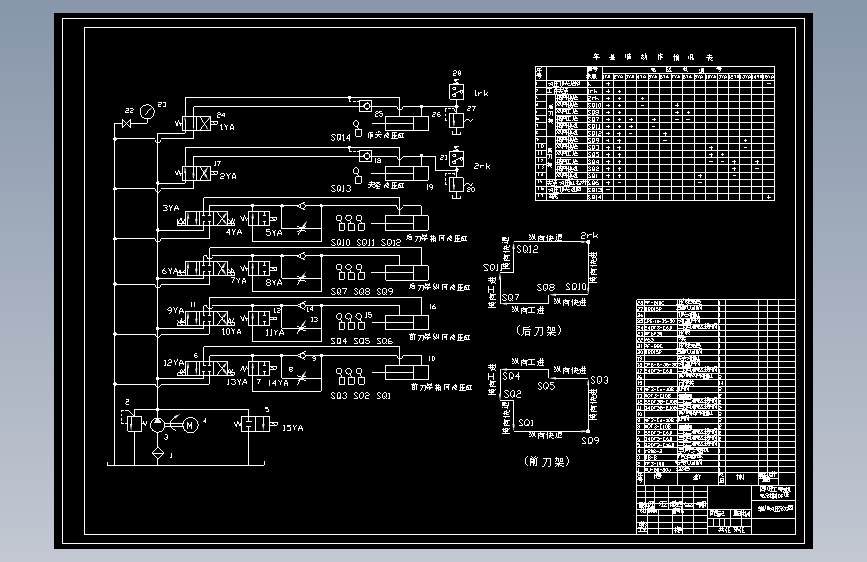Screen dimensions: 867x562
Task: Select the 15YA label
Action: (293, 428)
